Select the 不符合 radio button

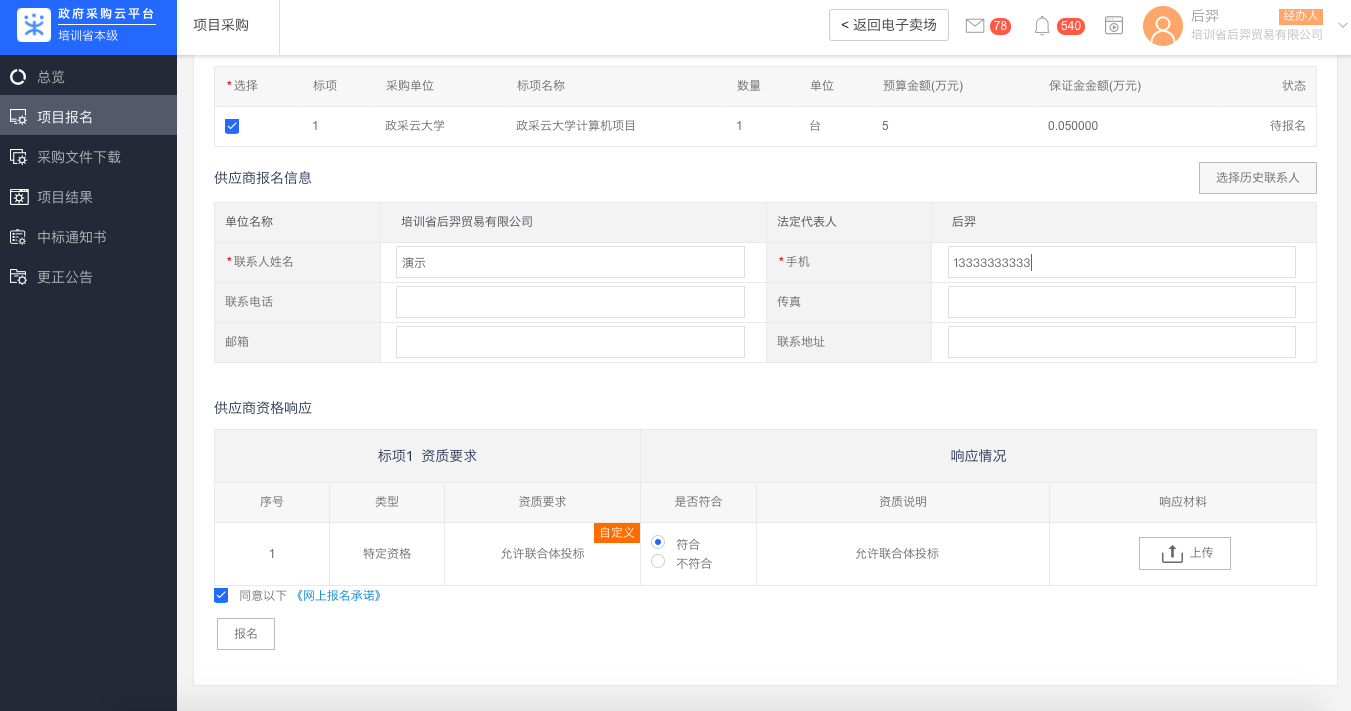658,562
